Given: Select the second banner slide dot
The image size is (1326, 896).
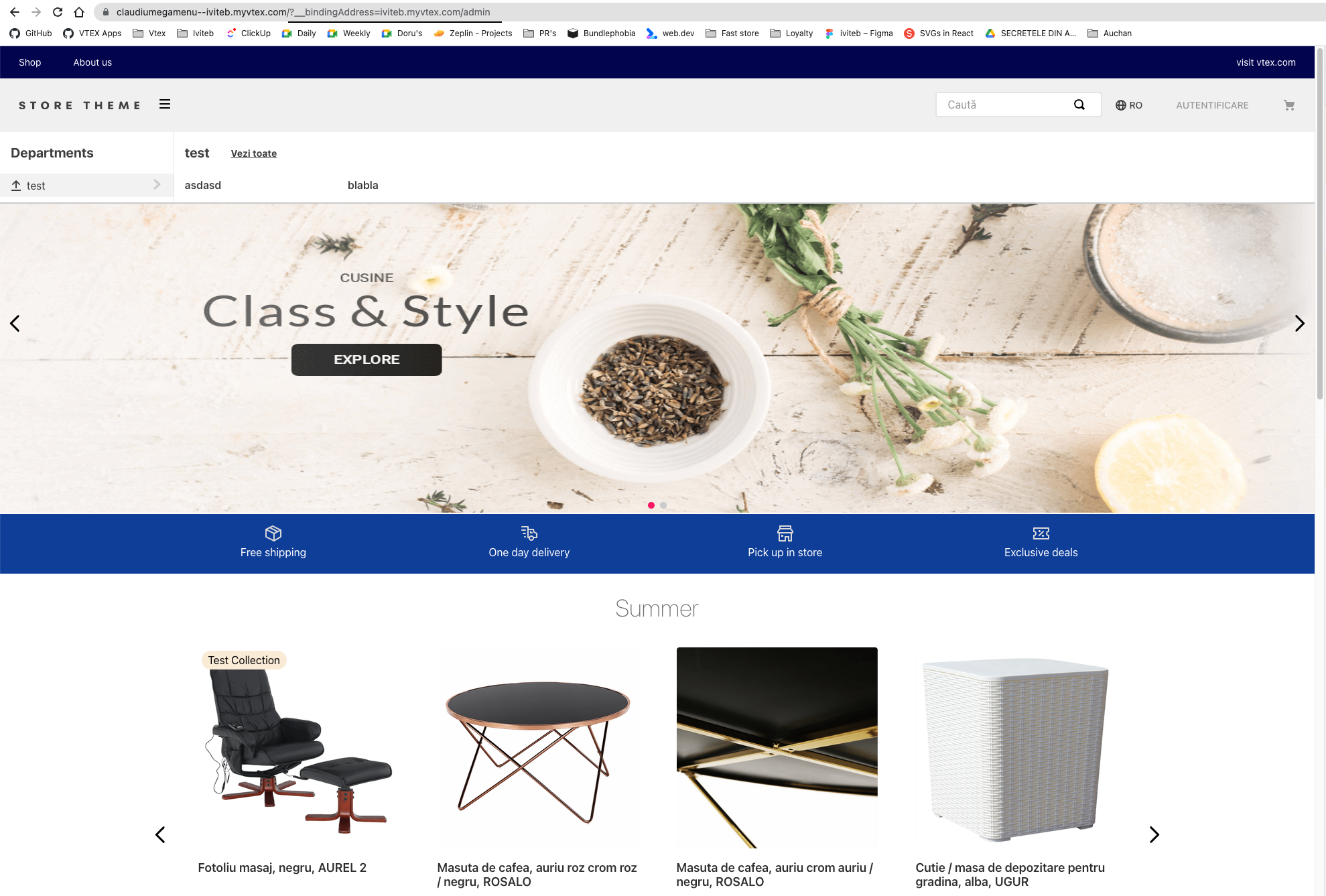Looking at the screenshot, I should tap(663, 505).
